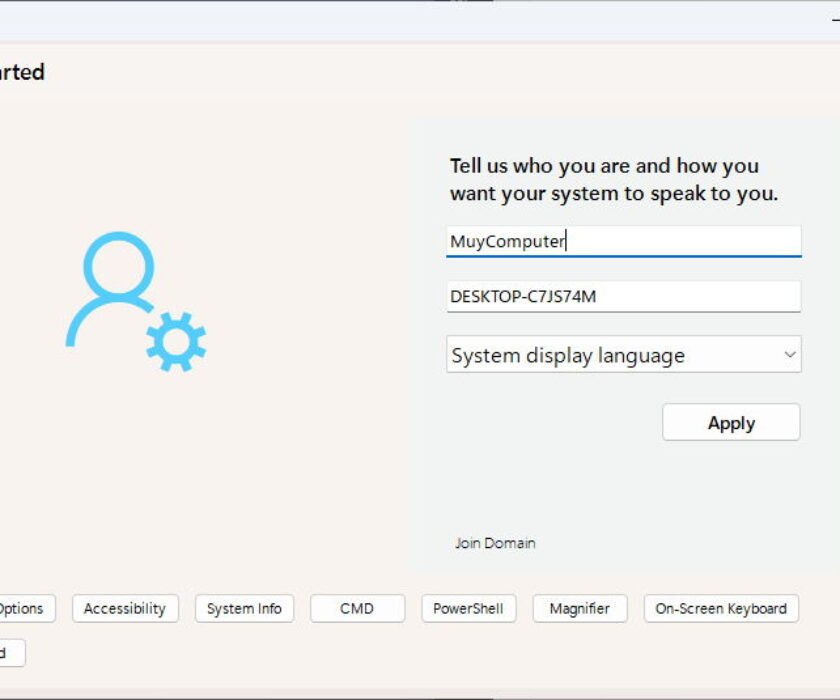This screenshot has height=700, width=840.
Task: Click the Apply button
Action: coord(731,423)
